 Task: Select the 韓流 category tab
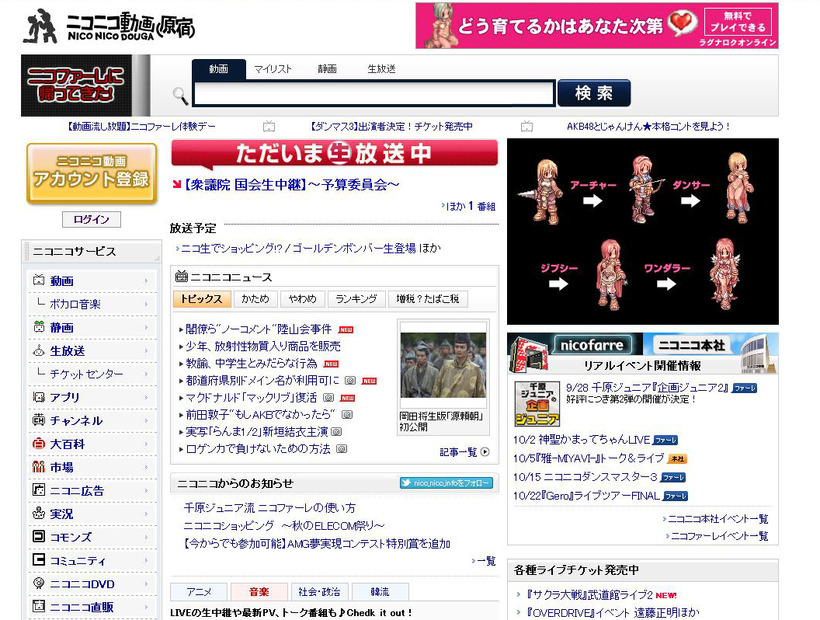(x=380, y=592)
